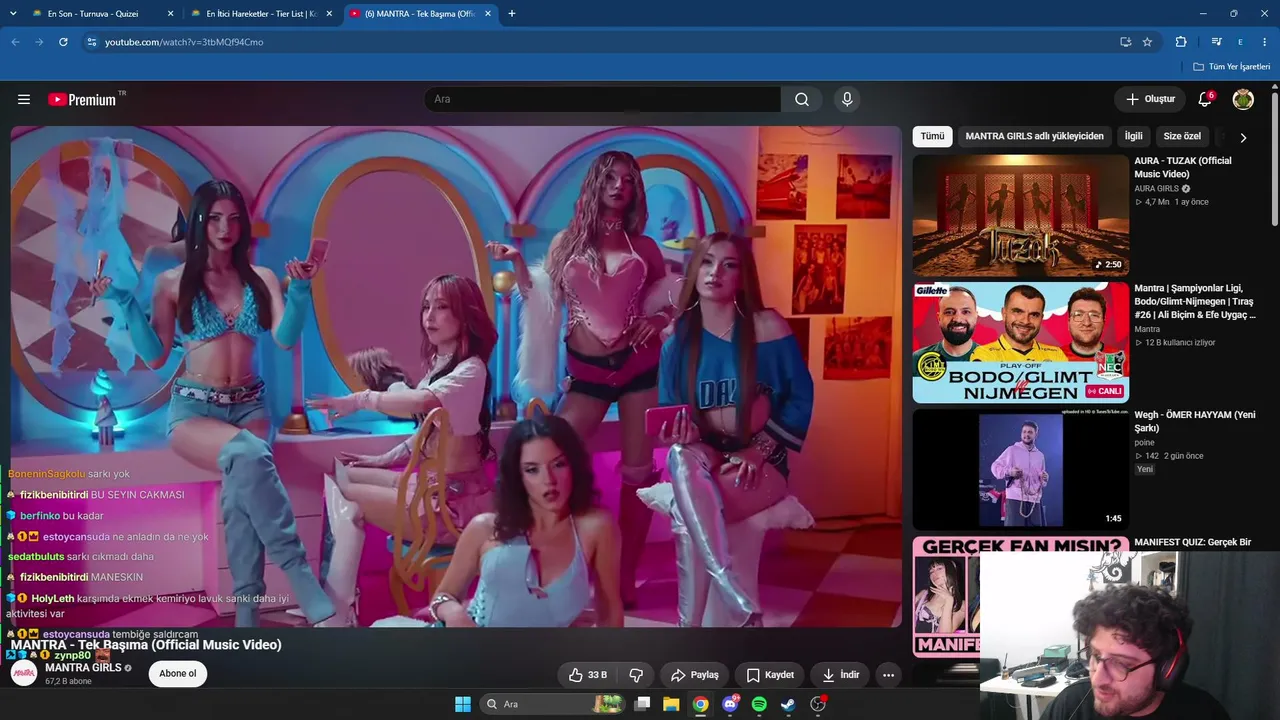Open AURA - TUZAK video thumbnail
Viewport: 1280px width, 720px height.
[1020, 215]
